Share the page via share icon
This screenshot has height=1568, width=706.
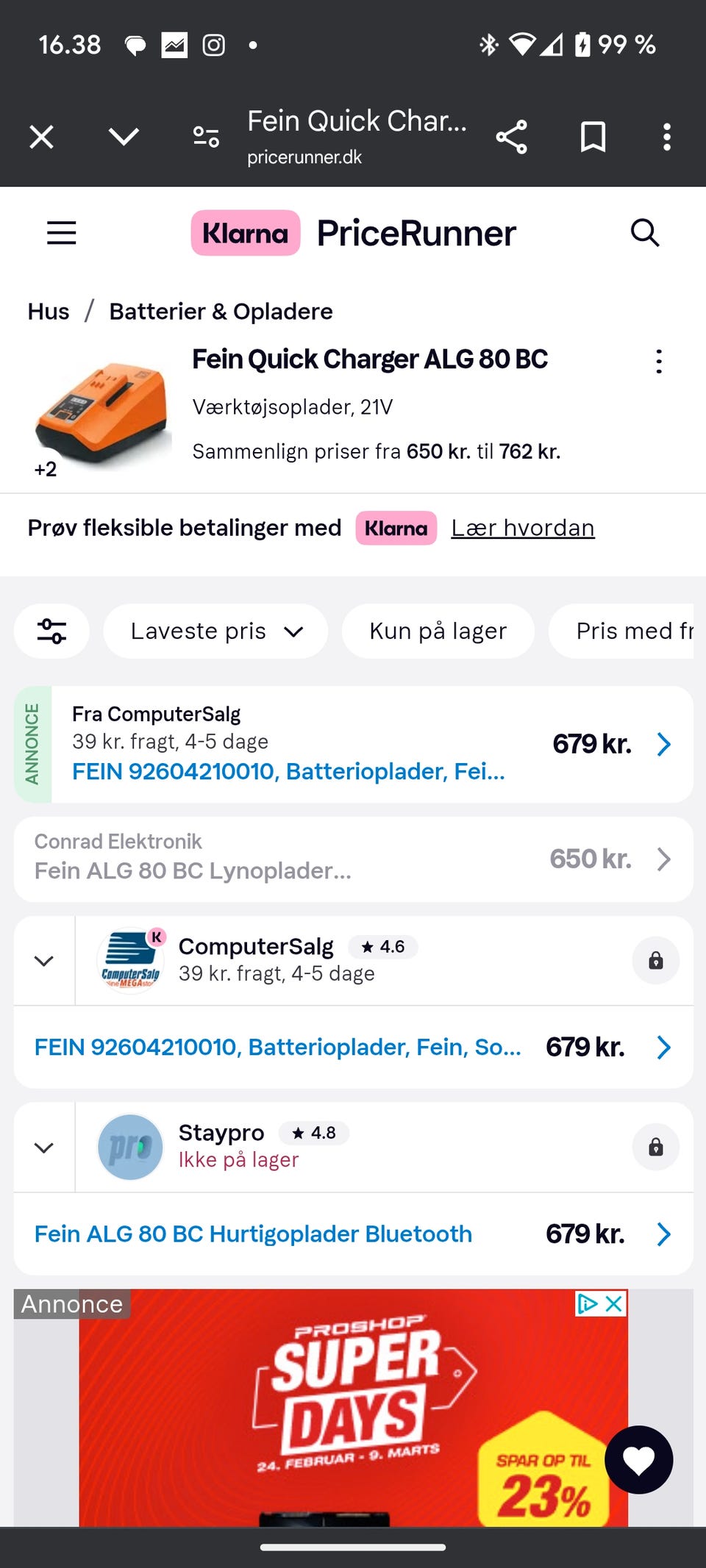(511, 137)
